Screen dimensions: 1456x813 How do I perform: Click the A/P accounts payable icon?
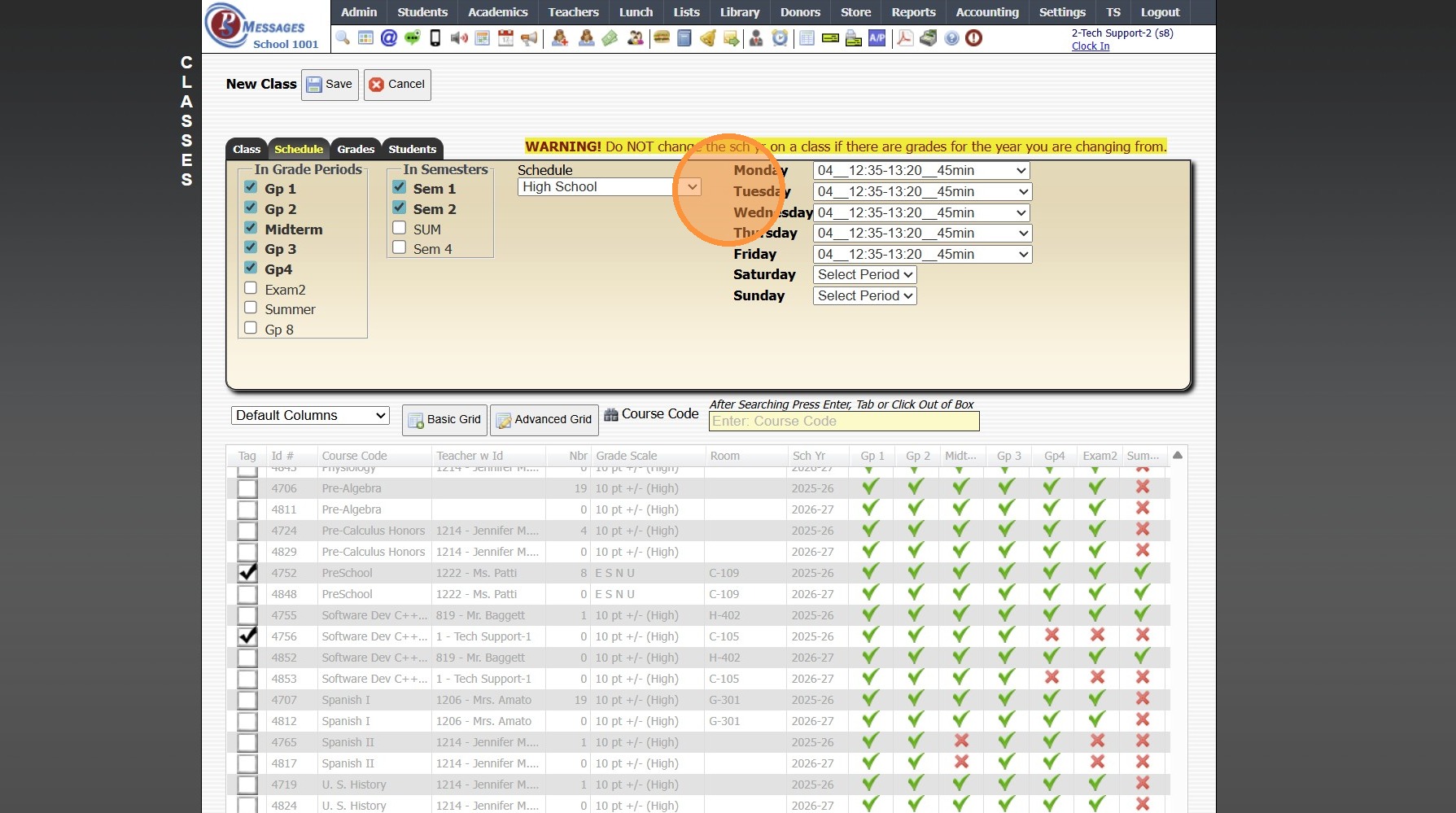877,38
